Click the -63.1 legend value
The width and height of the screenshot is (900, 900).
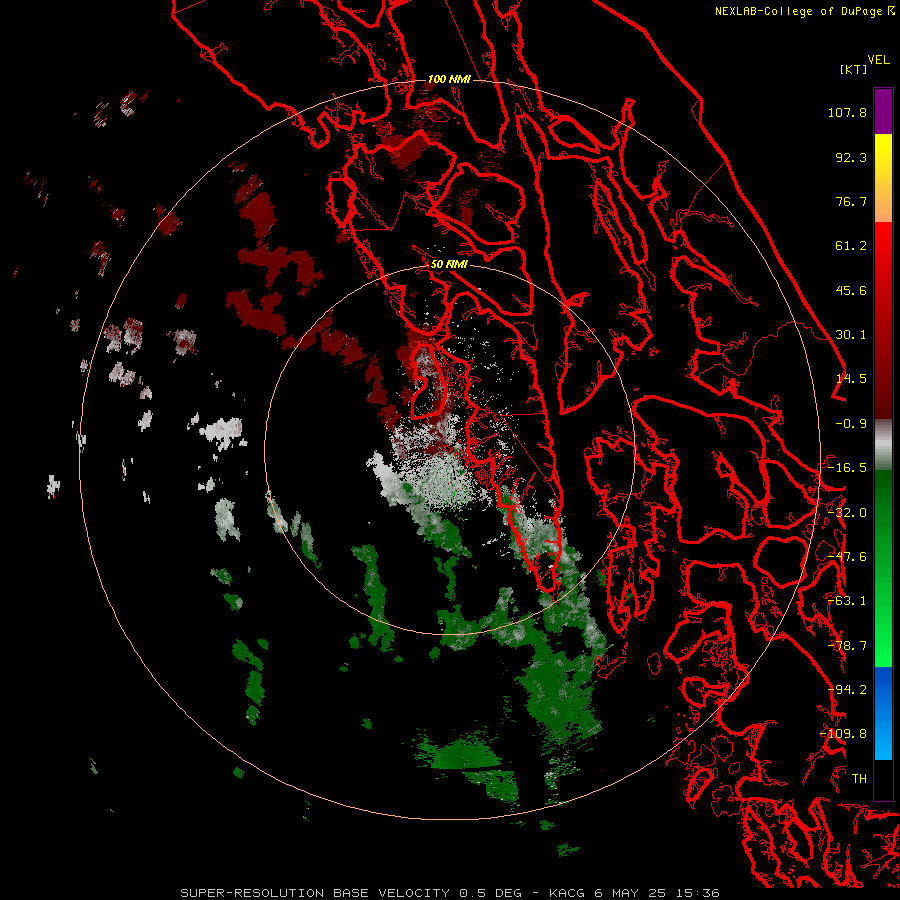coord(847,601)
